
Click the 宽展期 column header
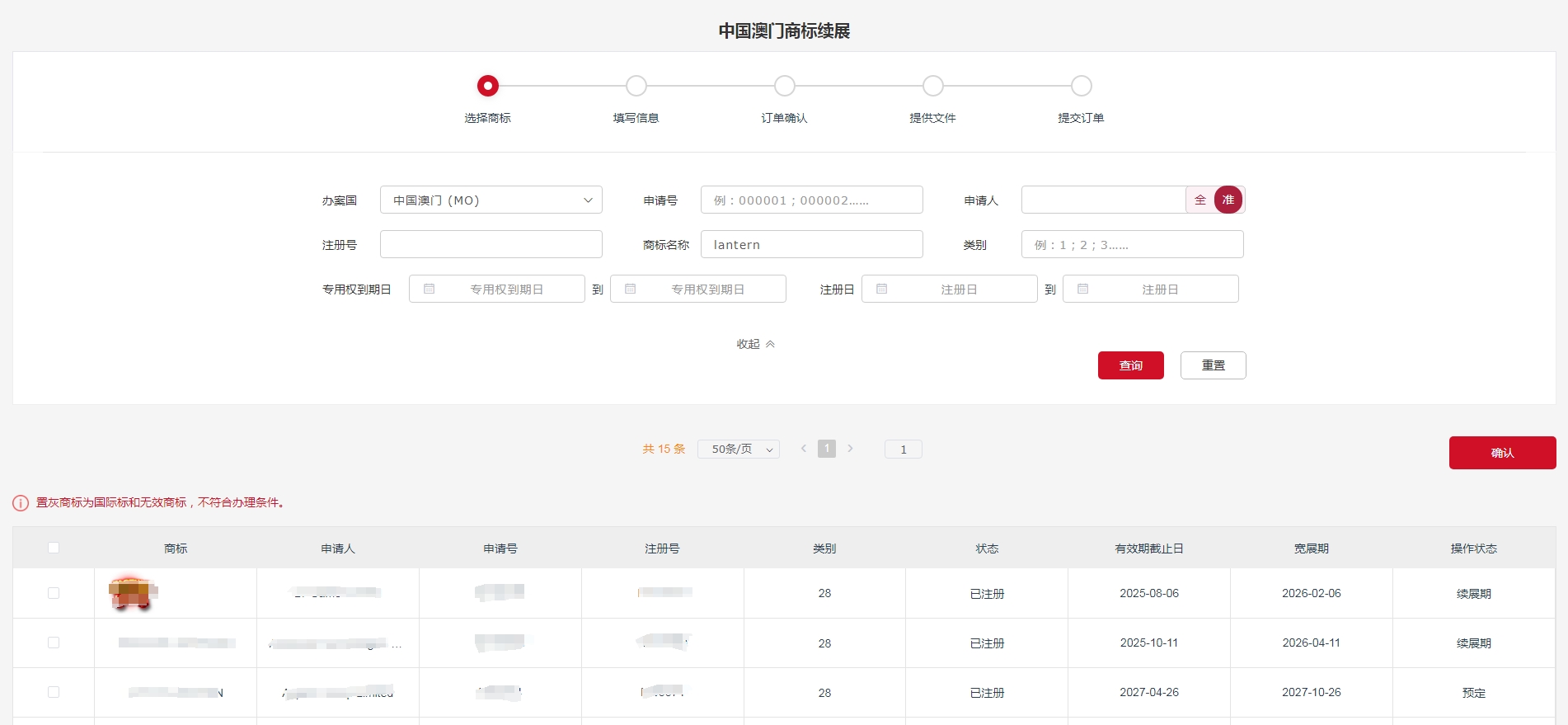tap(1312, 548)
